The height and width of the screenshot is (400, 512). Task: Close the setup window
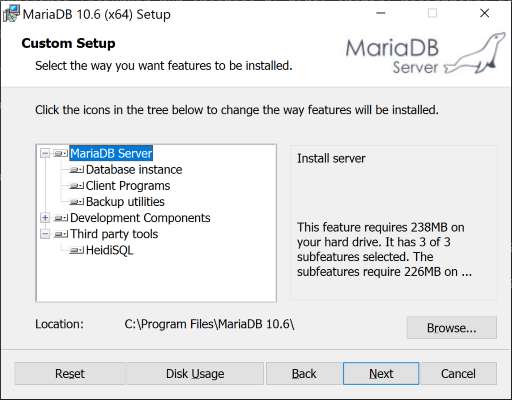coord(484,13)
